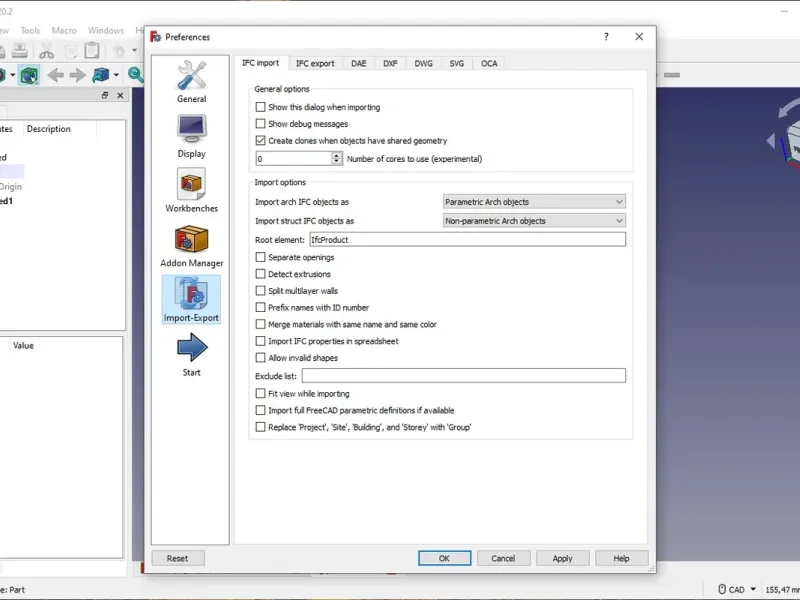Image resolution: width=800 pixels, height=600 pixels.
Task: Open the draw style dropdown arrow
Action: point(13,76)
